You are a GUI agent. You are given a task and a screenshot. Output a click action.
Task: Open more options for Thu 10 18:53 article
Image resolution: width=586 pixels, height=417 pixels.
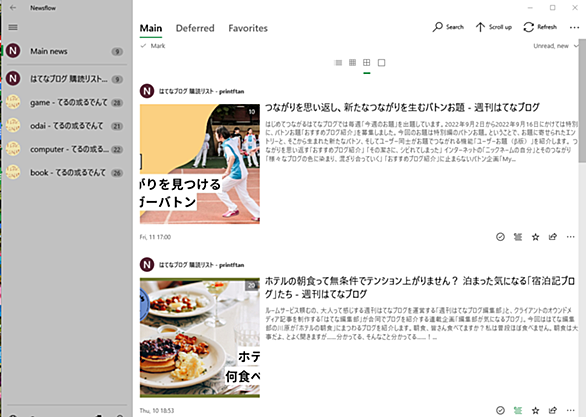[570, 410]
